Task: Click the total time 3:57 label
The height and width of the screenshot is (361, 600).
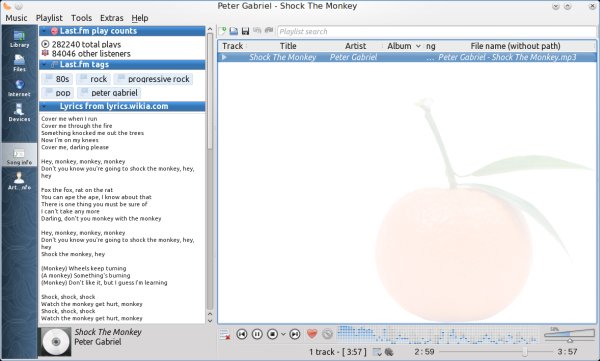Action: pos(567,352)
